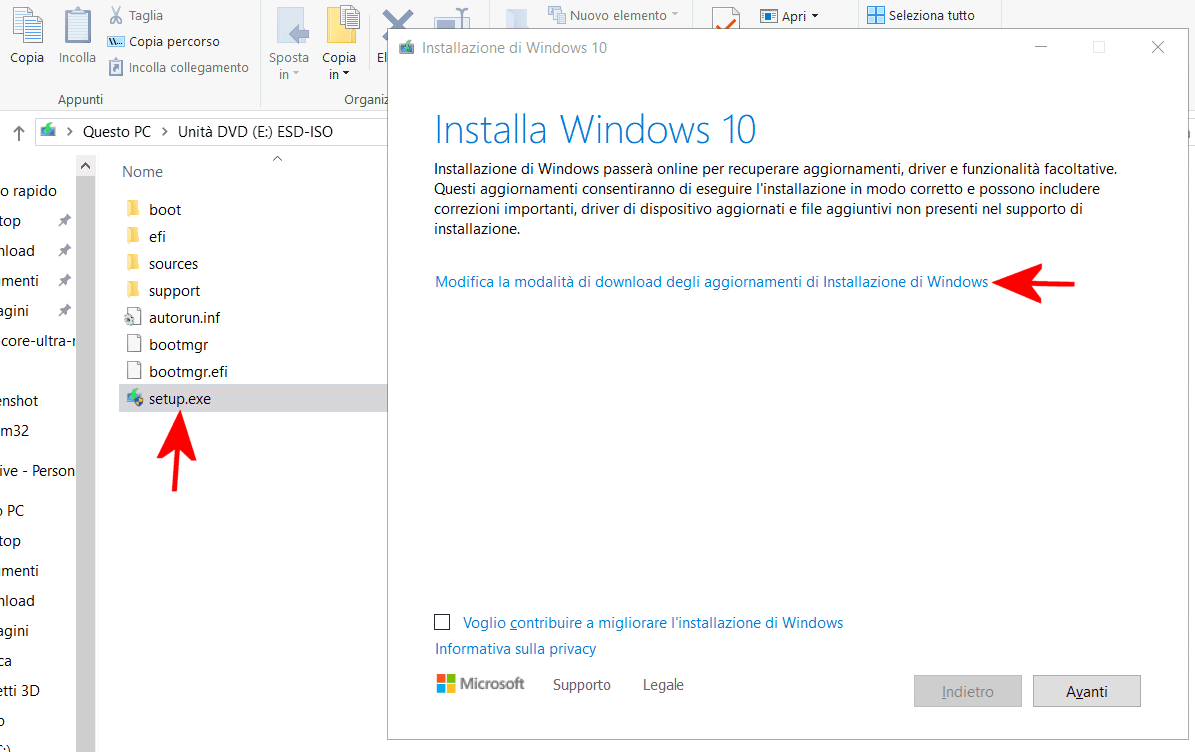Select the bootmgr.efi file icon
Image resolution: width=1195 pixels, height=752 pixels.
pos(134,371)
